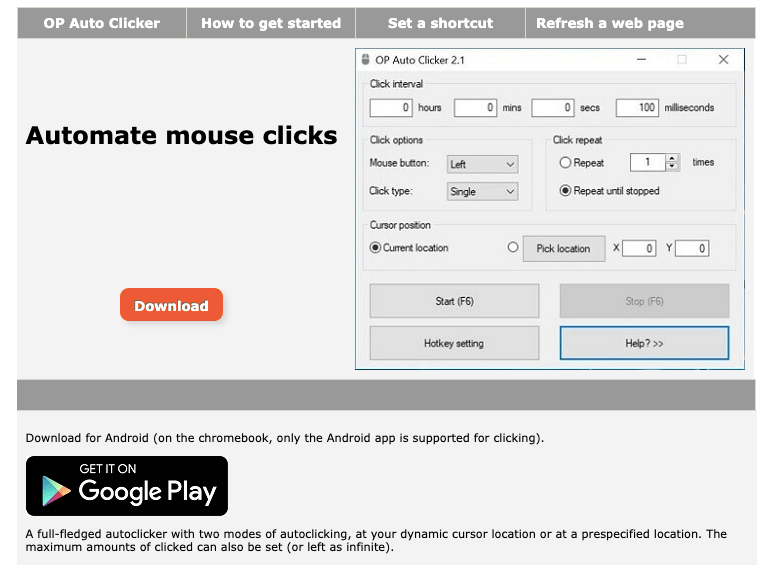Increase repeat times with up arrow

coord(672,158)
